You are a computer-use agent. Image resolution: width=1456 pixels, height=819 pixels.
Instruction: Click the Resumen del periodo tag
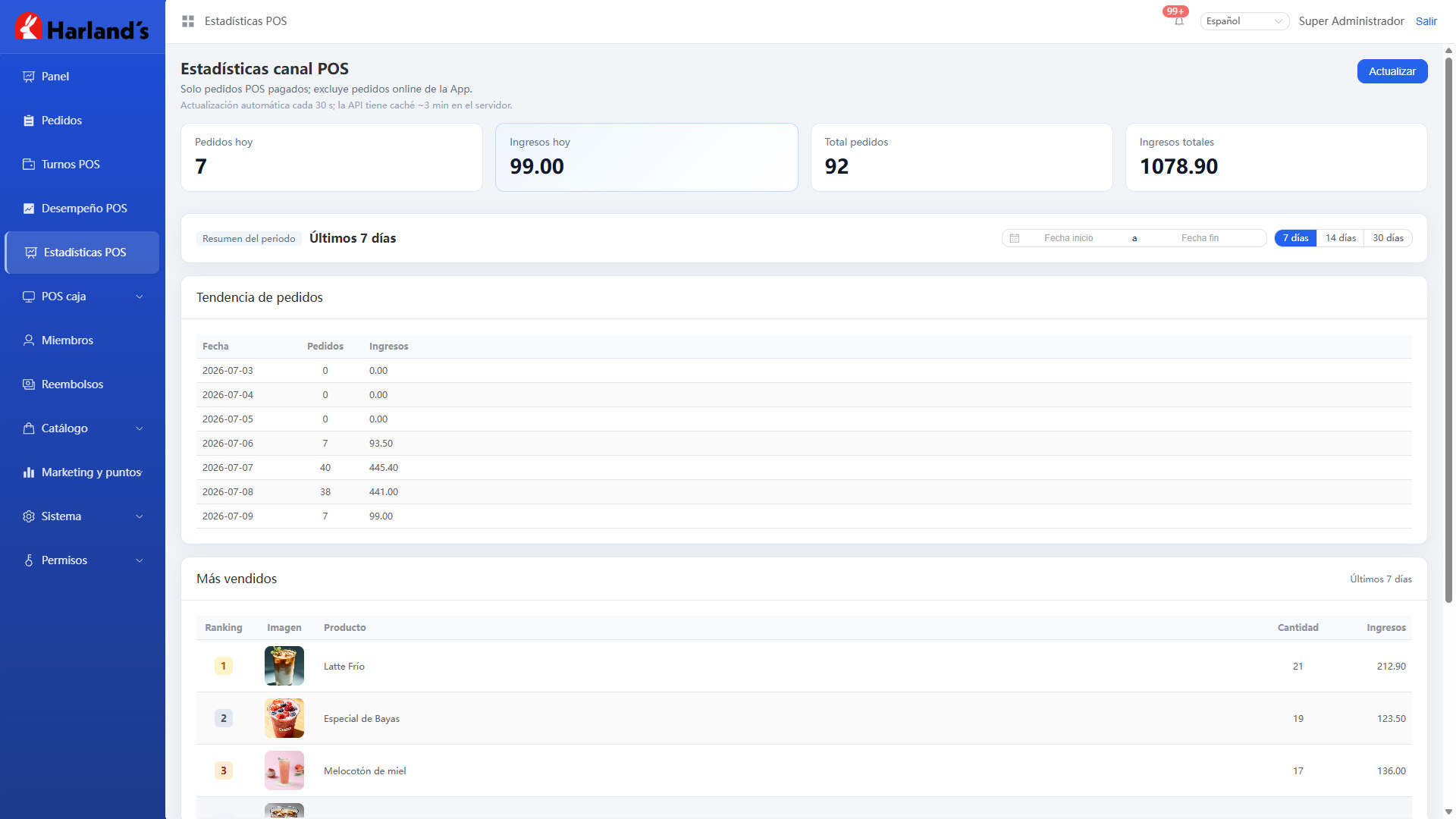249,238
